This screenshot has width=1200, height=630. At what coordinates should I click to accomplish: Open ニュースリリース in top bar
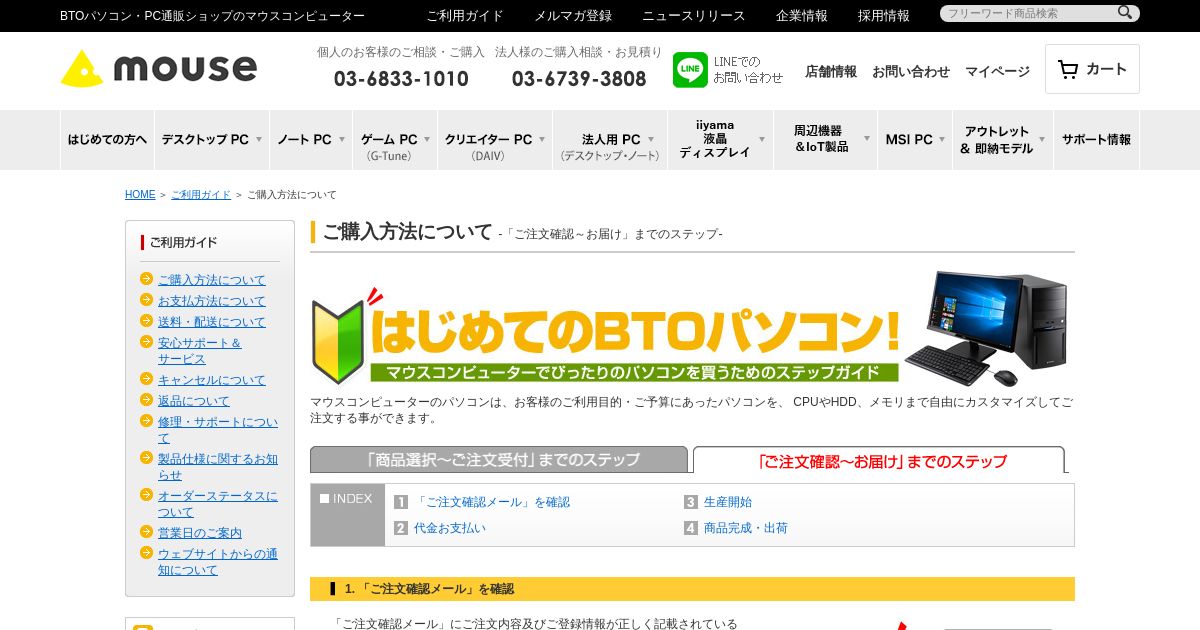[694, 16]
